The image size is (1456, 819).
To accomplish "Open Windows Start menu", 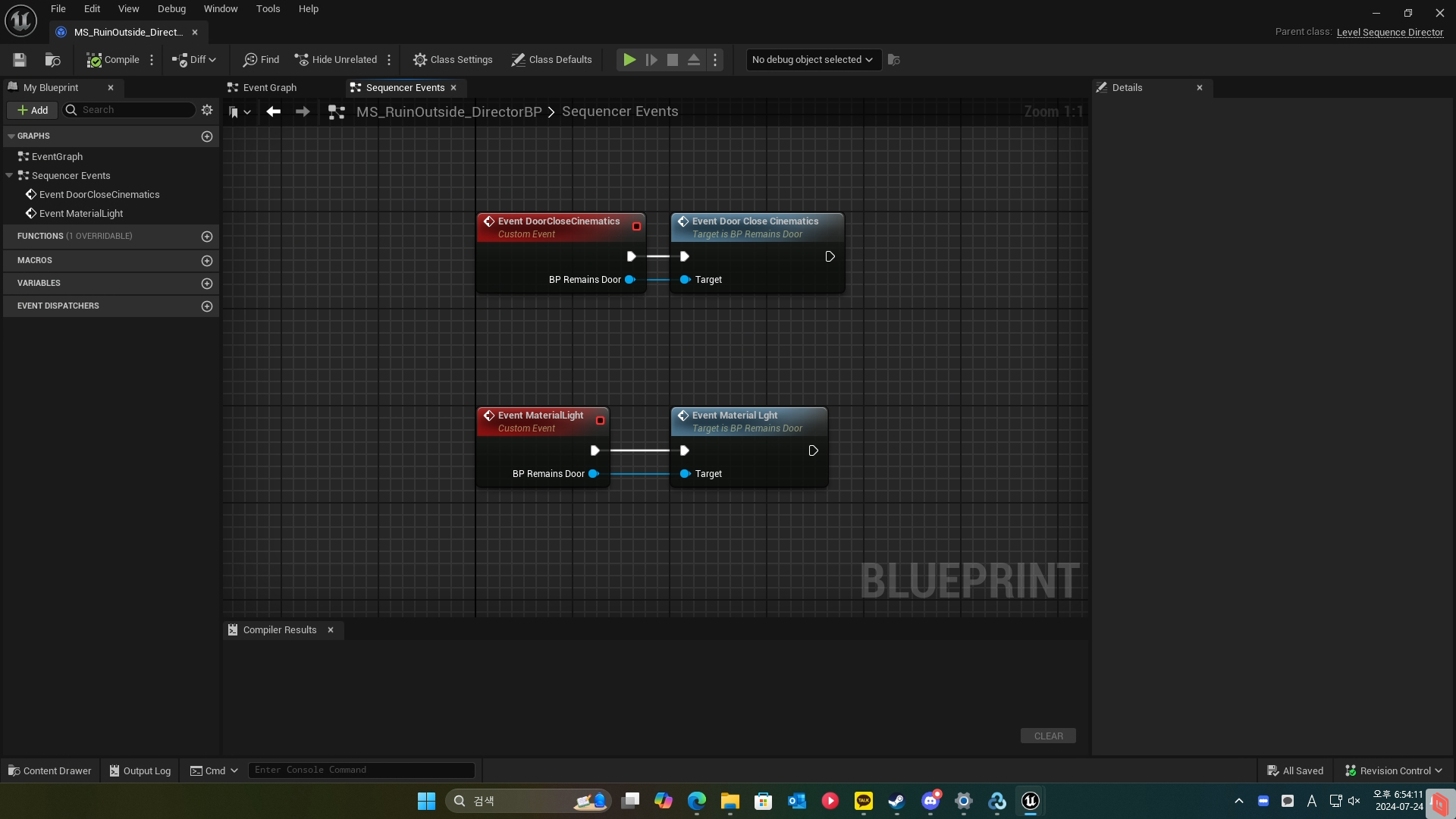I will click(x=426, y=801).
